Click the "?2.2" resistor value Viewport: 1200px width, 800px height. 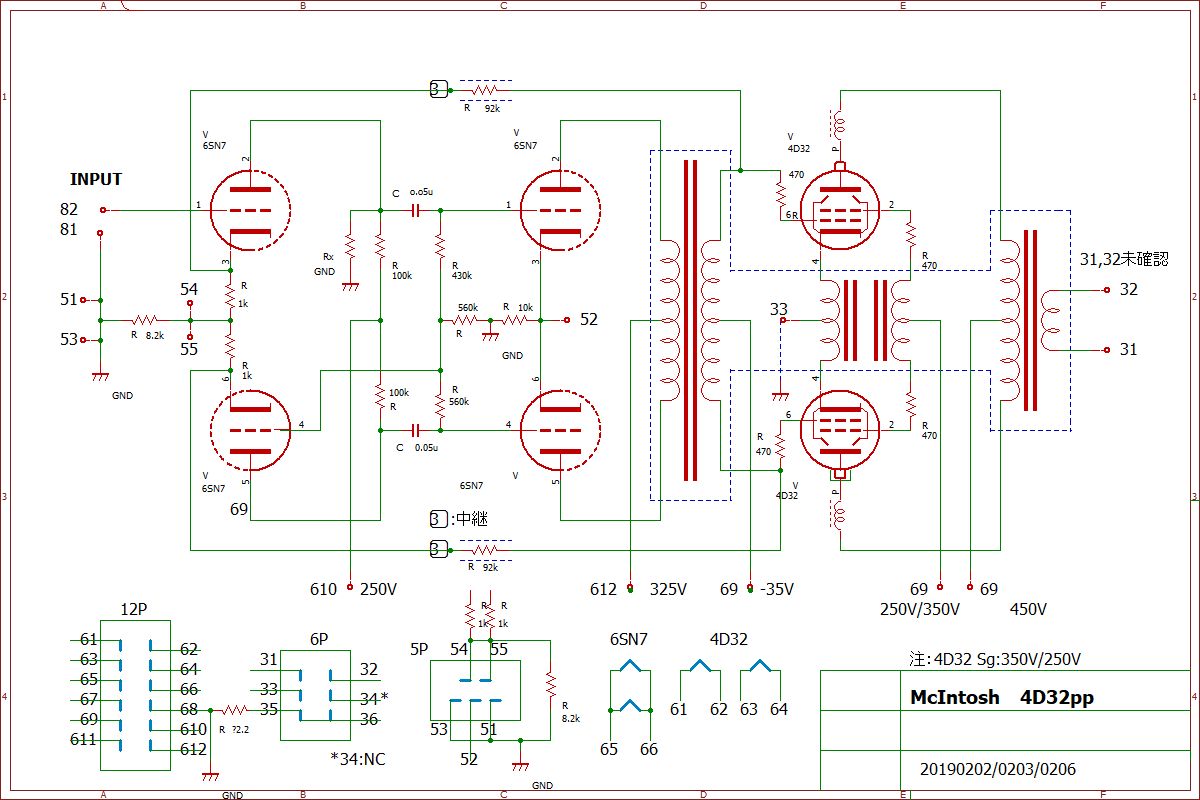240,730
